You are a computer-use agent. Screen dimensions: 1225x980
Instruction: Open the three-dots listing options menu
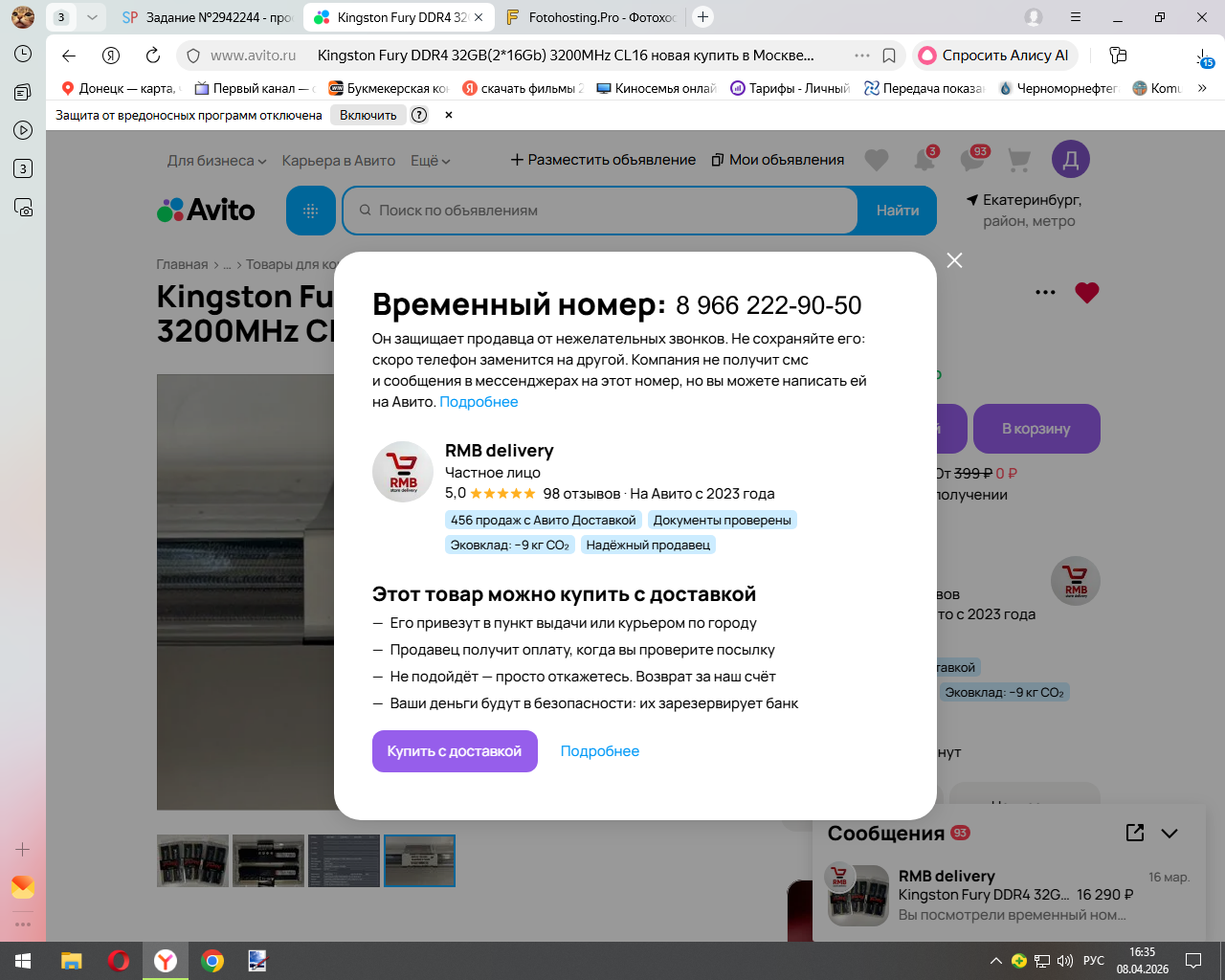[x=1045, y=292]
